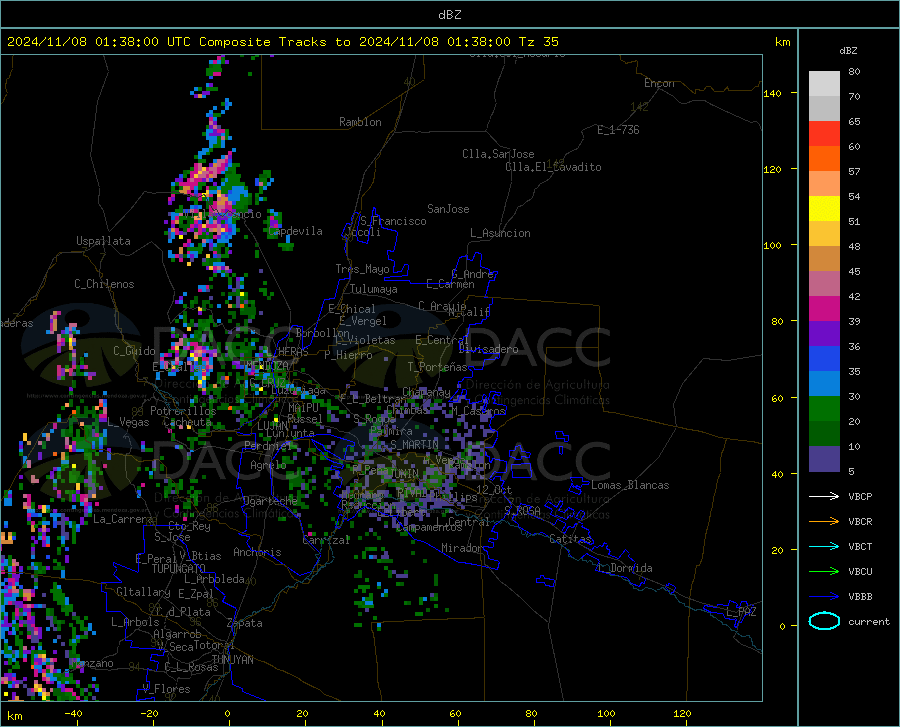Screen dimensions: 900x727
Task: Click the white VBCP arrow legend icon
Action: (x=824, y=496)
